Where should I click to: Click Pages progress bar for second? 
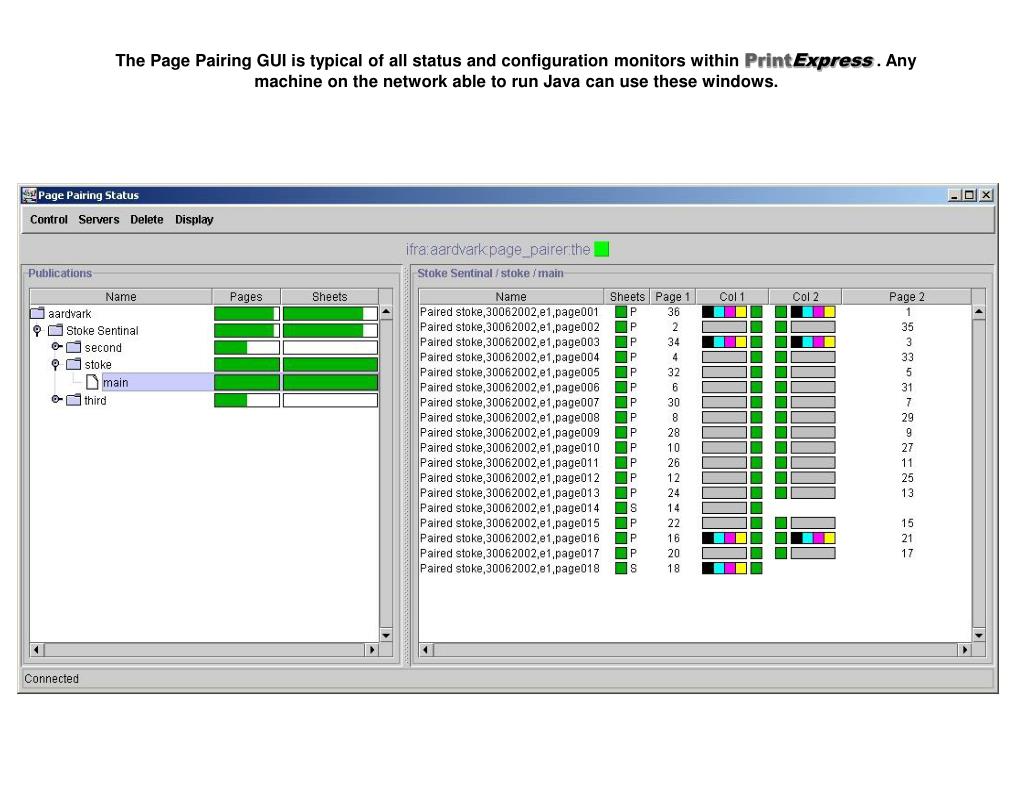tap(247, 347)
